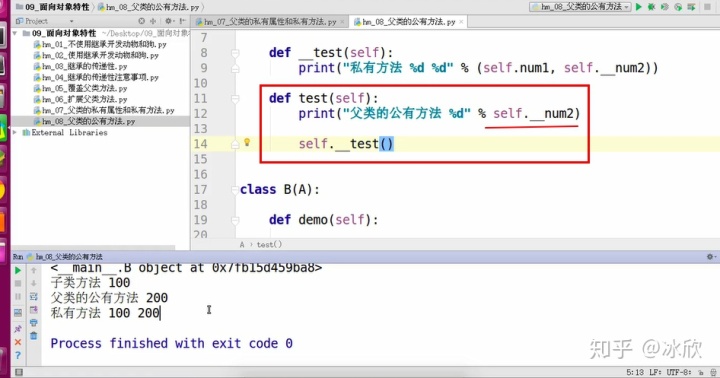Collapse the 09_面向对象特性 project folder
The width and height of the screenshot is (720, 378).
pyautogui.click(x=15, y=33)
